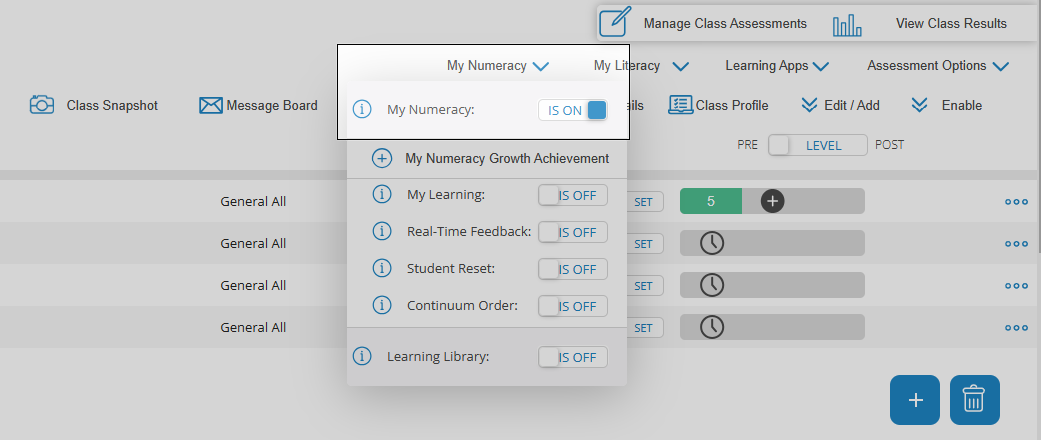Click the first row SET button
Viewport: 1041px width, 440px height.
tap(643, 202)
